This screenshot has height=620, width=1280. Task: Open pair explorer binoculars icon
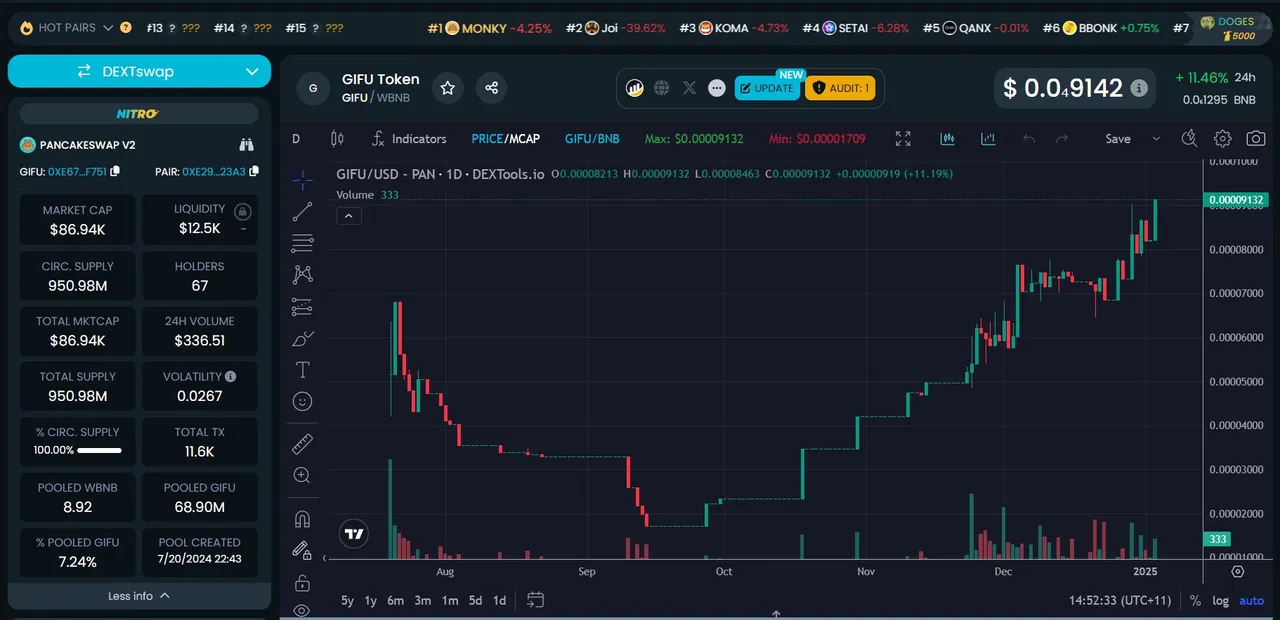click(247, 145)
